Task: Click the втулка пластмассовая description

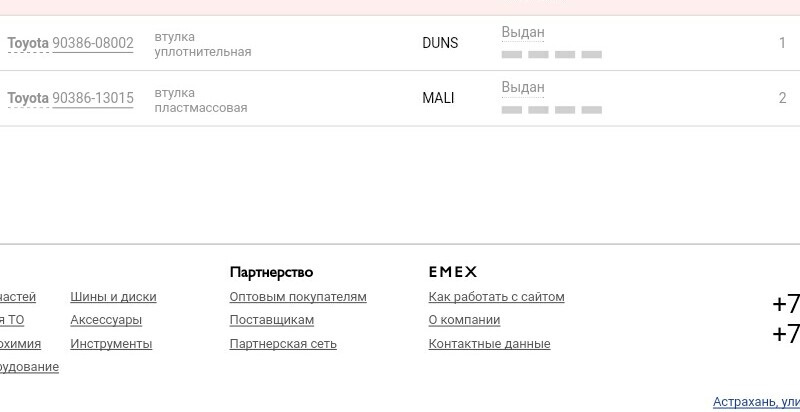Action: pyautogui.click(x=200, y=100)
